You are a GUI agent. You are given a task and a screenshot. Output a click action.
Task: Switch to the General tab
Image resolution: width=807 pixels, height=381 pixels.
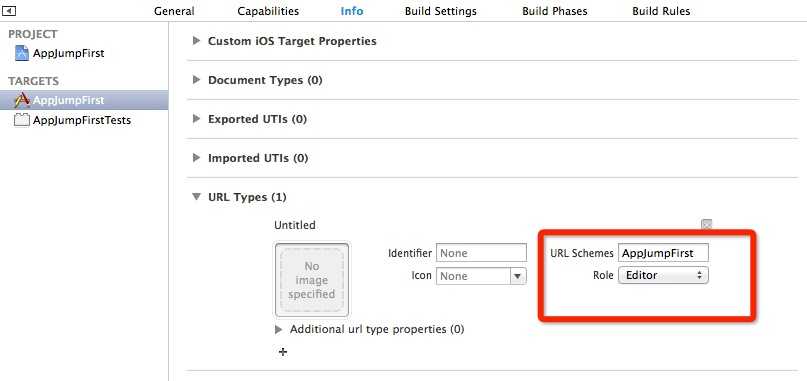(174, 11)
